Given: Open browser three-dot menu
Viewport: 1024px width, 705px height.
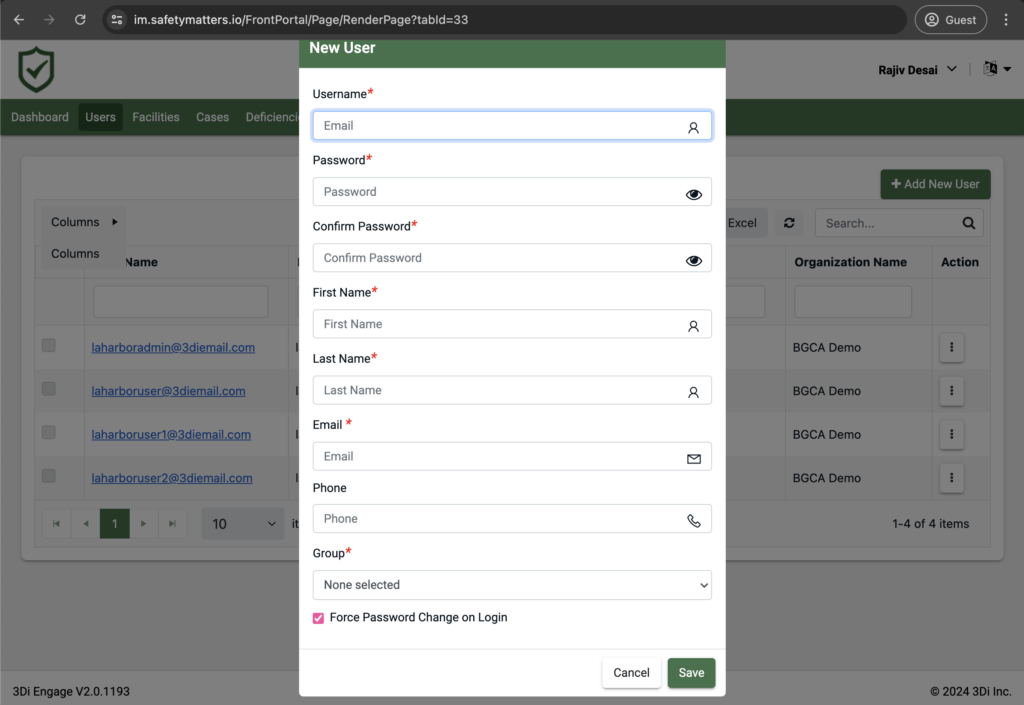Looking at the screenshot, I should coord(1006,20).
